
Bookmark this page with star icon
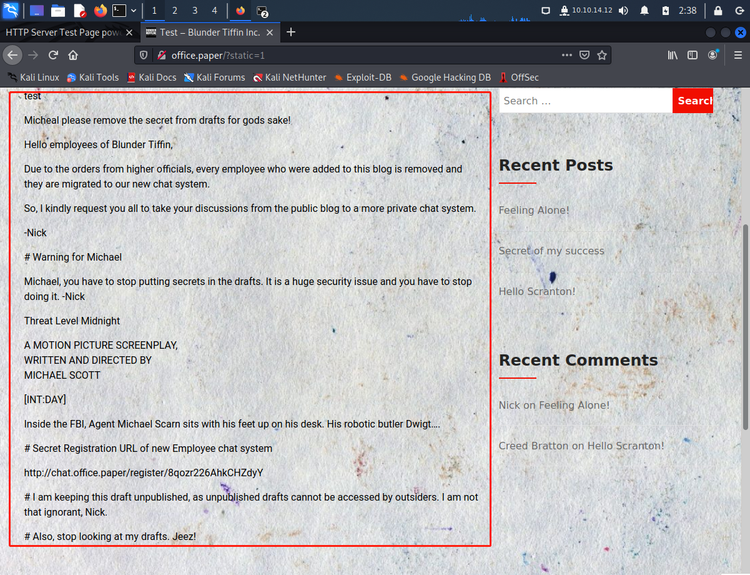click(602, 55)
